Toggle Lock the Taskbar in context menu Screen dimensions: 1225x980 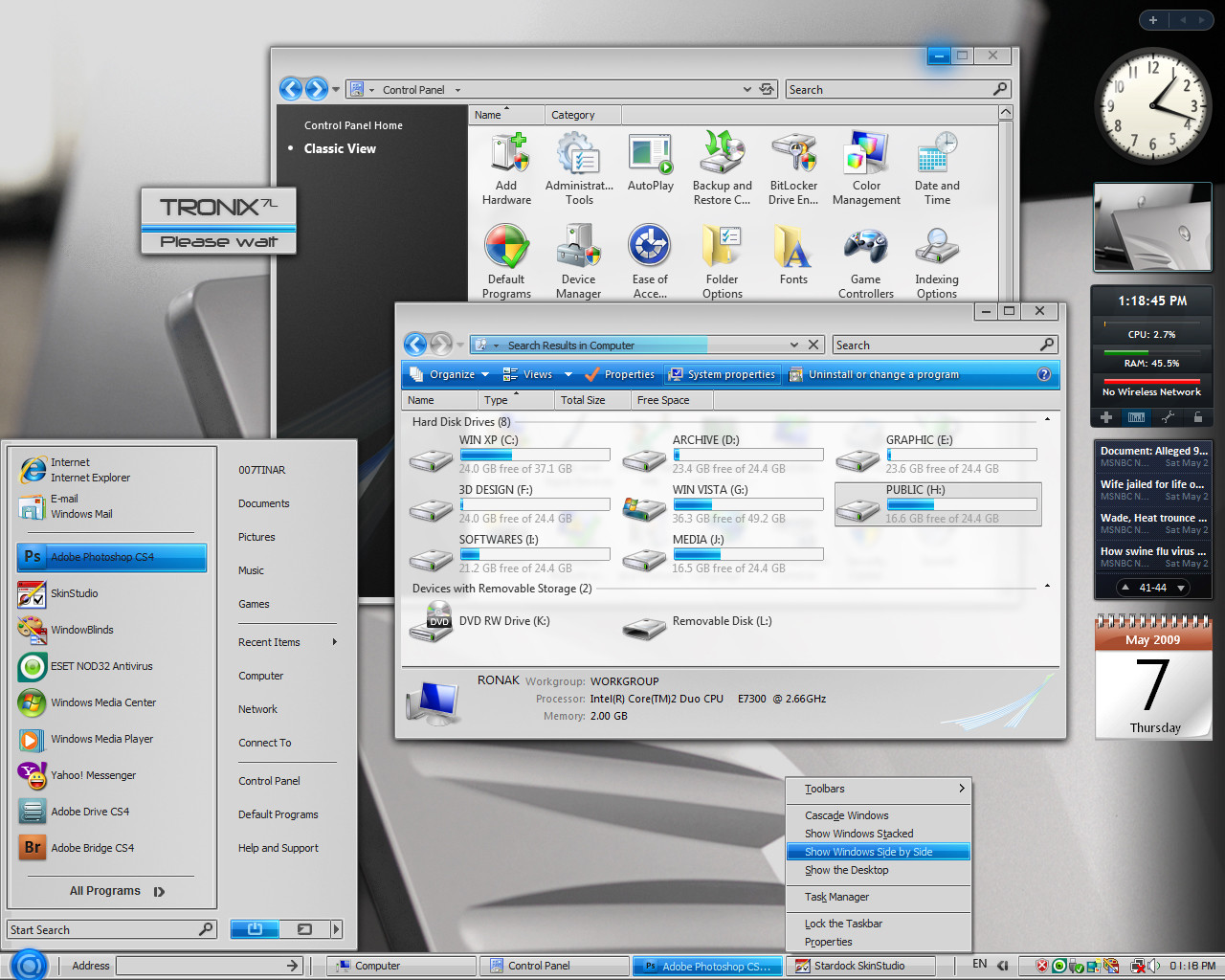879,924
